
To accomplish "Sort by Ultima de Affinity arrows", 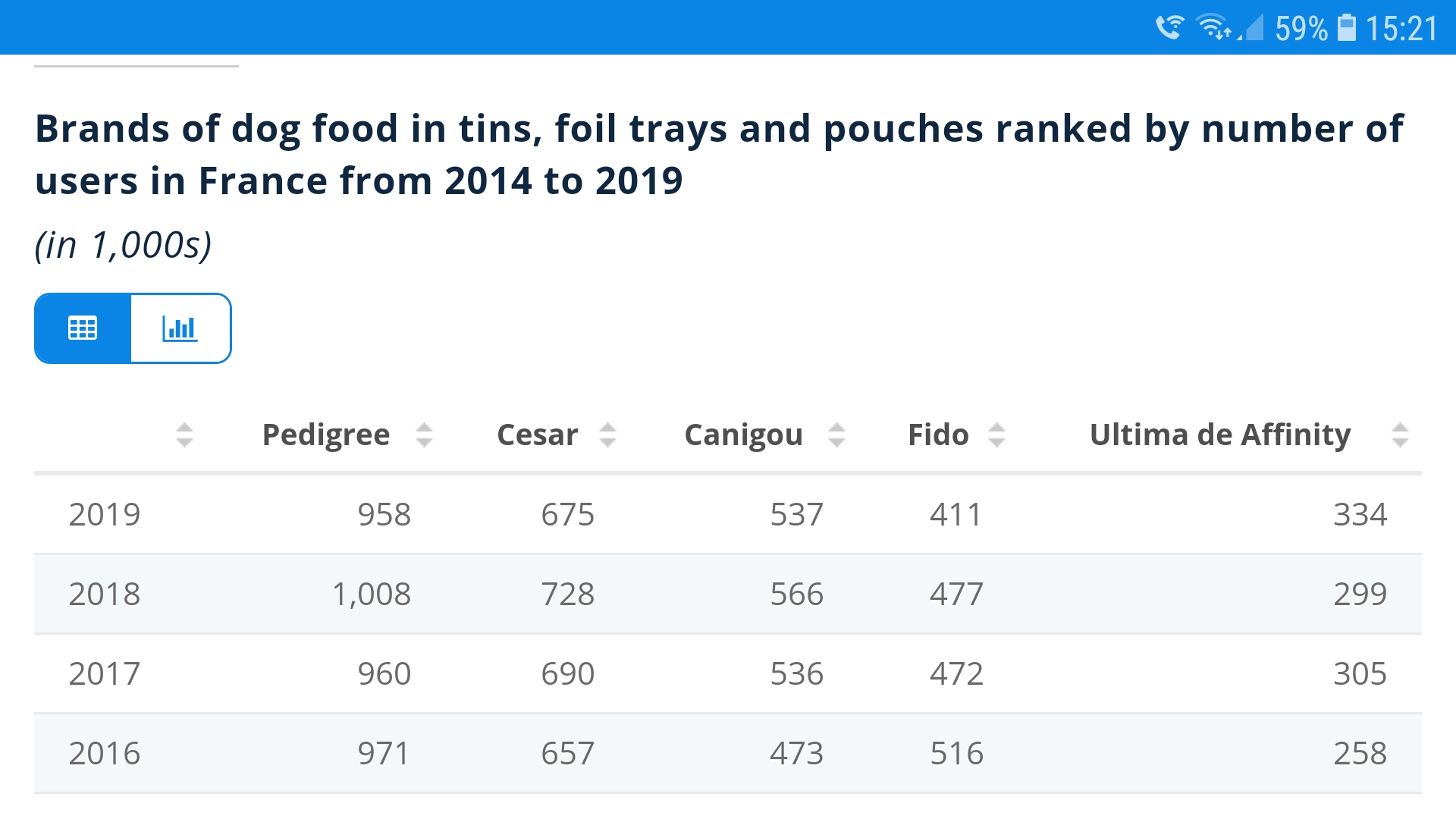I will click(1400, 435).
